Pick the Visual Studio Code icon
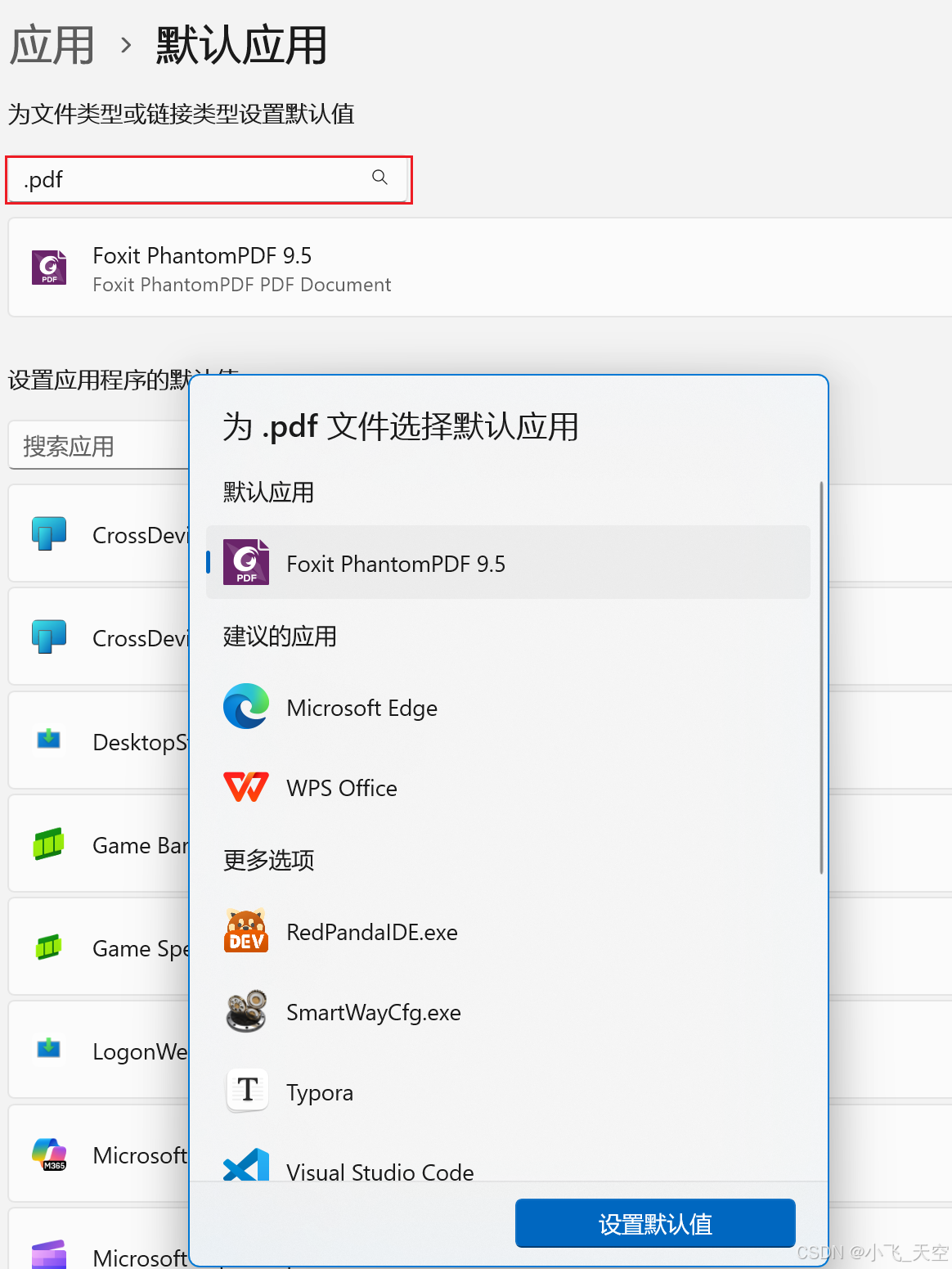This screenshot has width=952, height=1269. pos(246,1165)
